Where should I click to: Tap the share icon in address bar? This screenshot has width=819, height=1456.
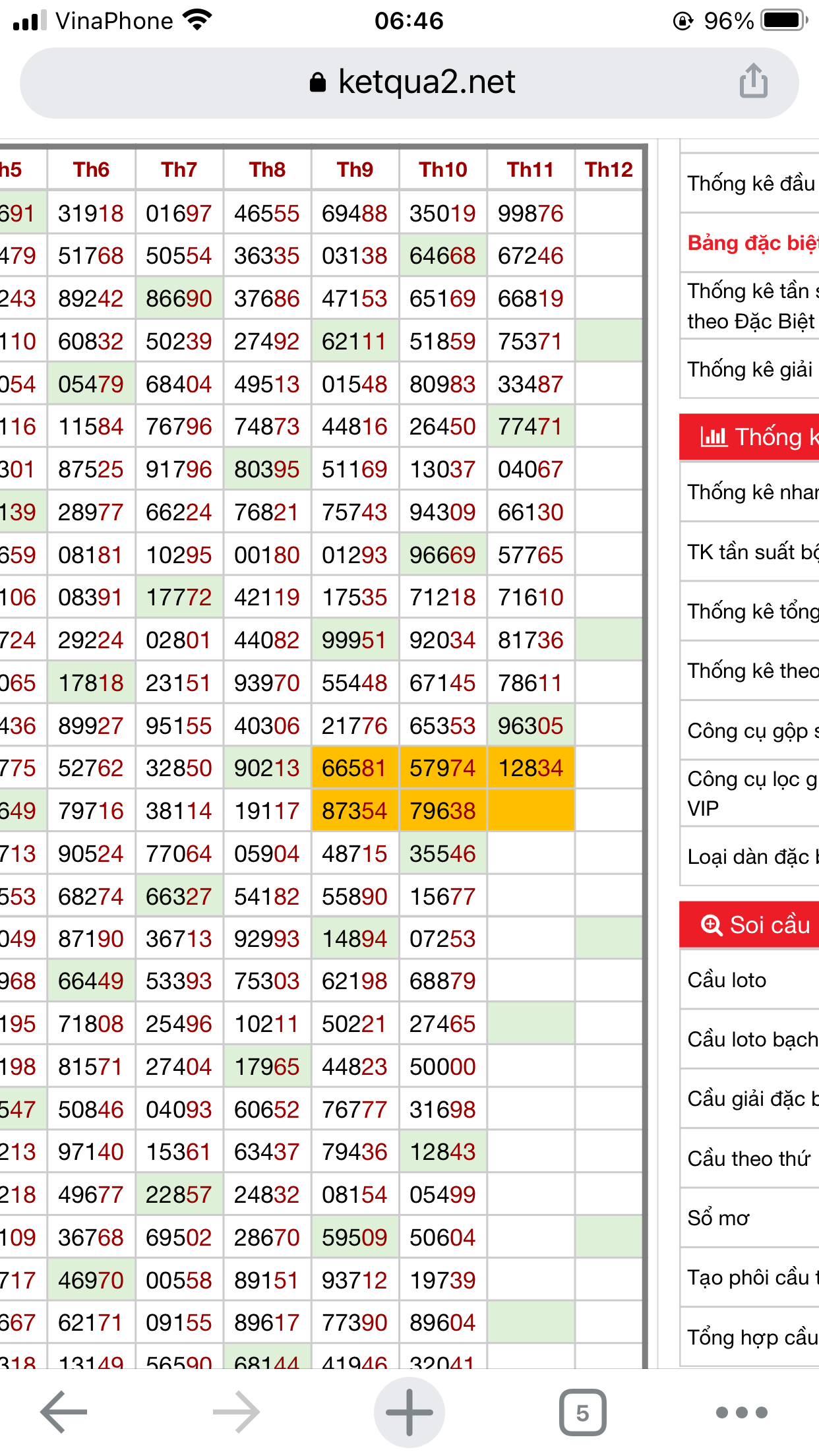(753, 82)
